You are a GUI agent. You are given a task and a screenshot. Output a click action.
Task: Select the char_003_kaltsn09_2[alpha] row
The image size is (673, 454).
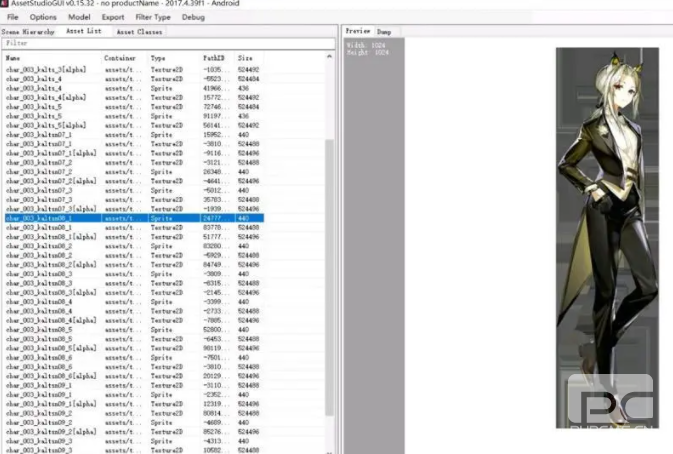[x=134, y=432]
